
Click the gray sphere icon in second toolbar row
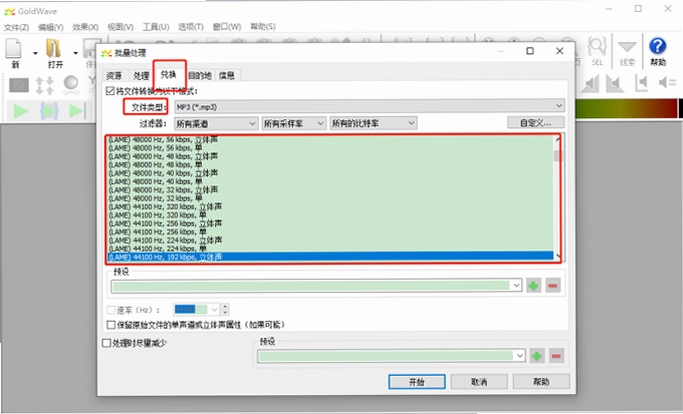[x=71, y=84]
